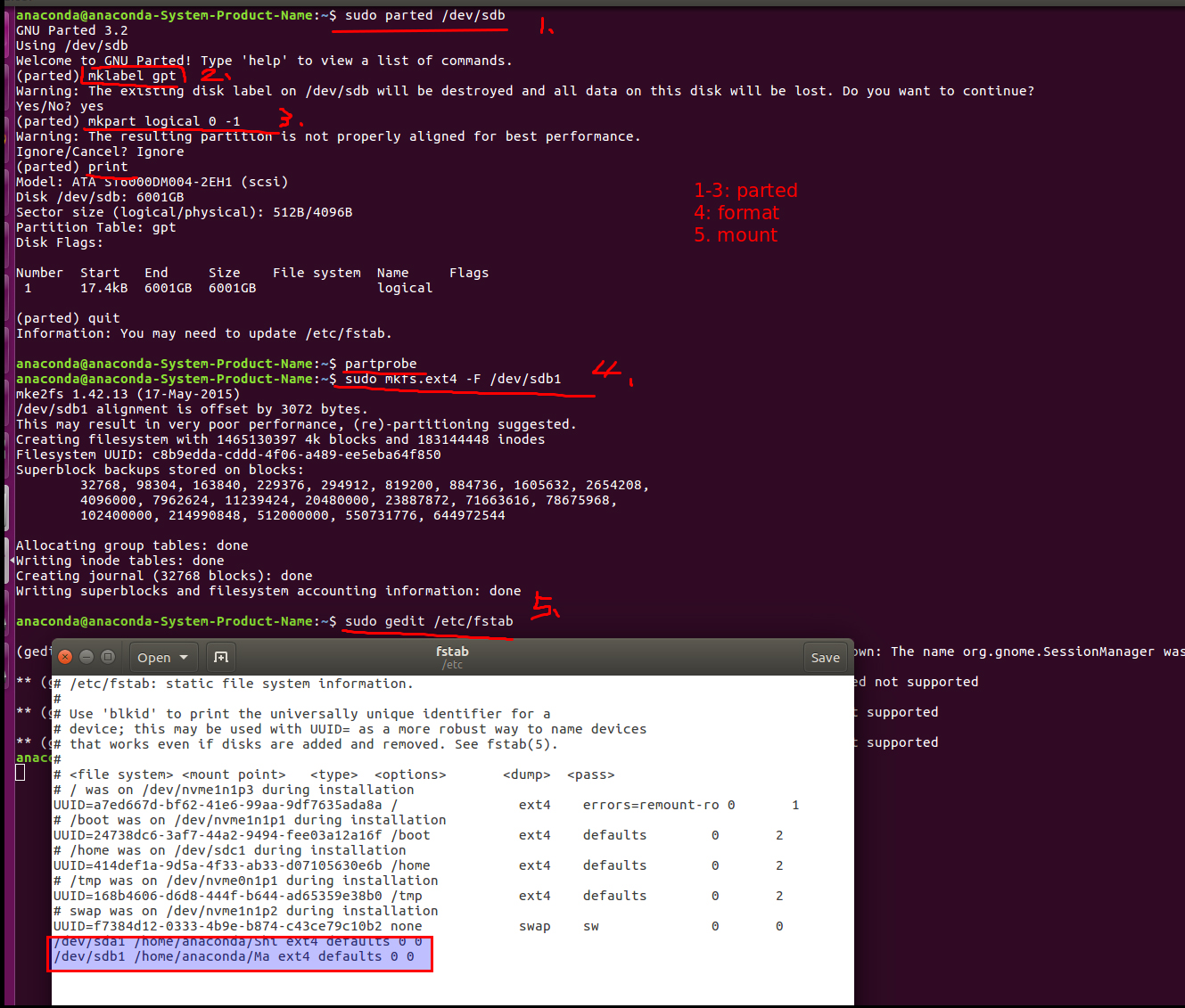
Task: Click 'Ignore/Cancel? Ignore' line in terminal
Action: 100,152
